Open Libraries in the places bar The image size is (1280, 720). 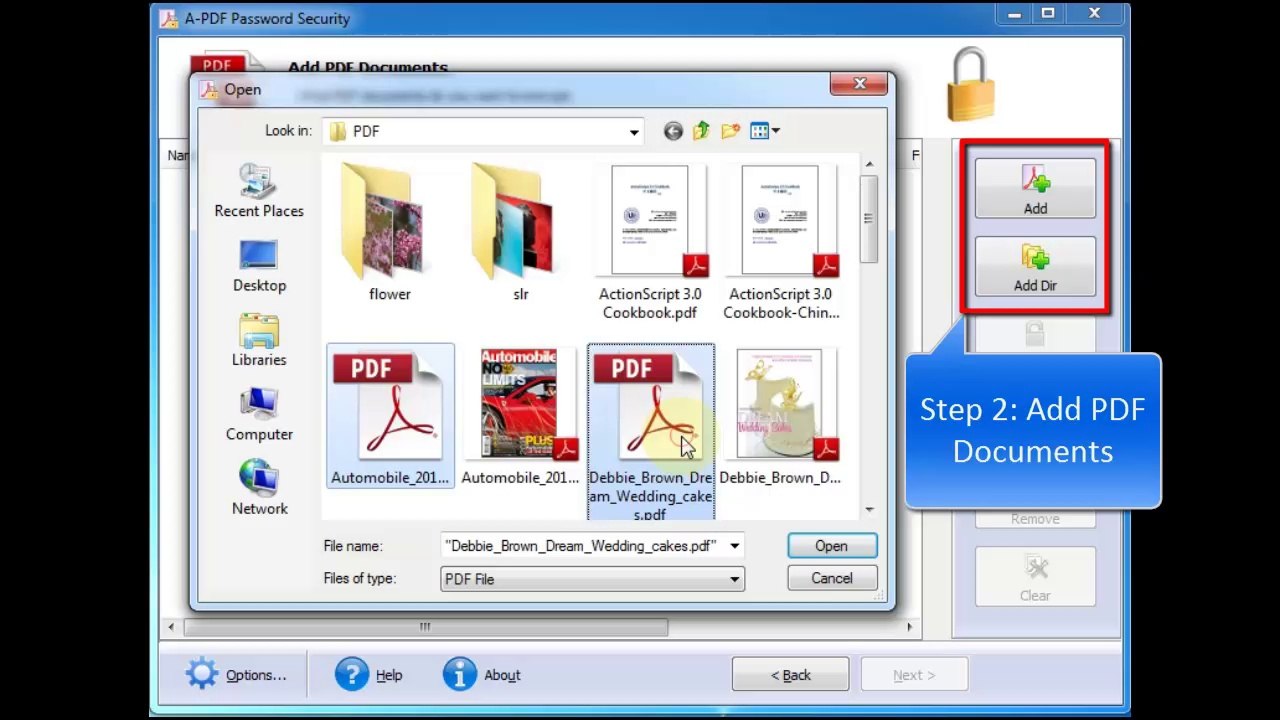tap(259, 340)
